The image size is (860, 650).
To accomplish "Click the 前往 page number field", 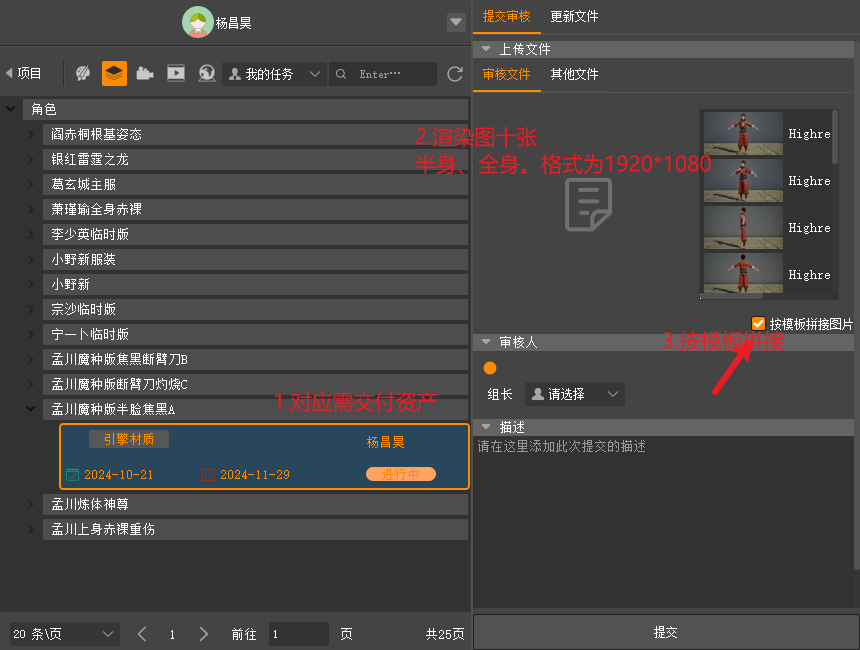I will coord(298,634).
